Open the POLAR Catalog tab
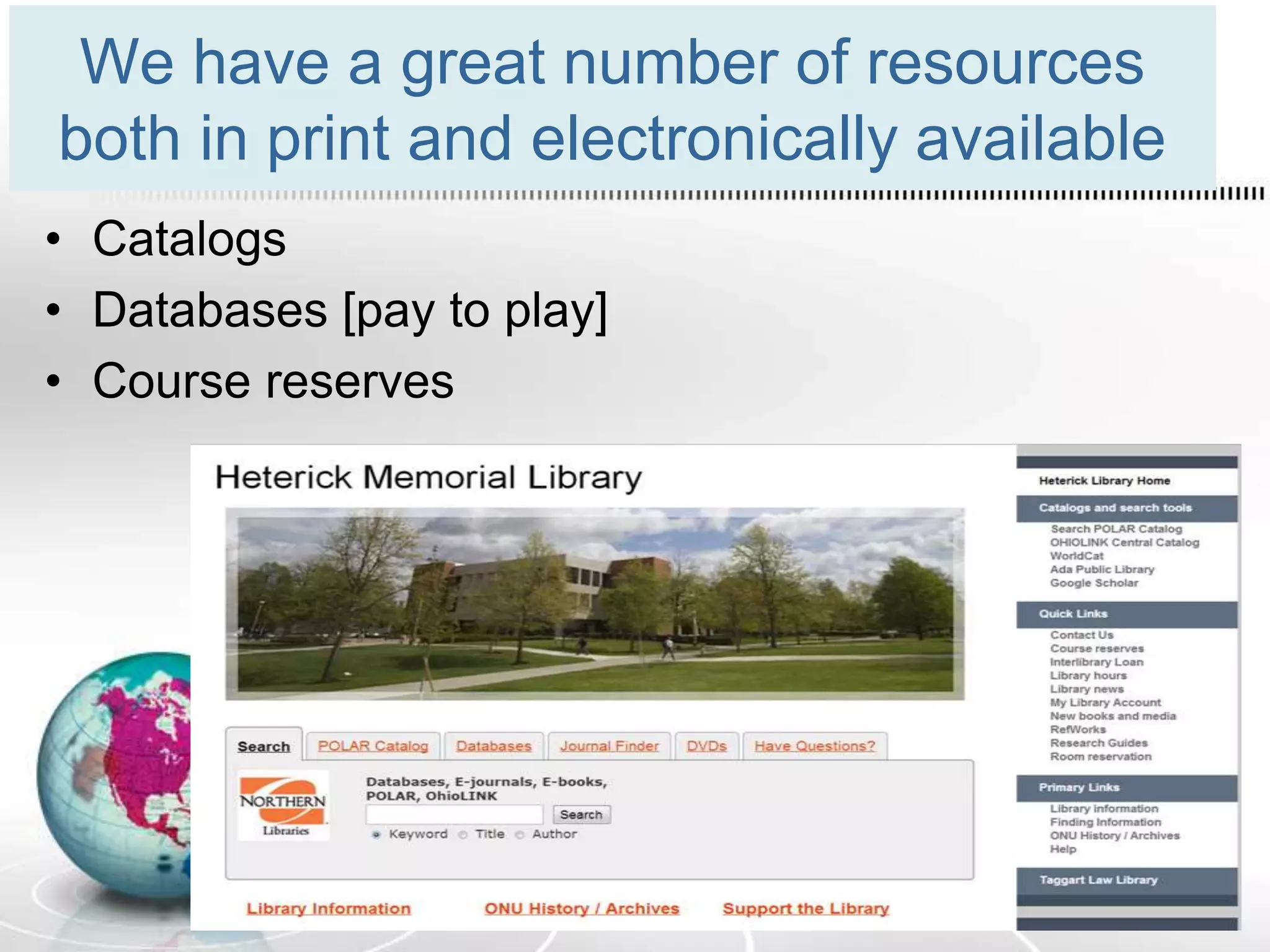 click(373, 746)
